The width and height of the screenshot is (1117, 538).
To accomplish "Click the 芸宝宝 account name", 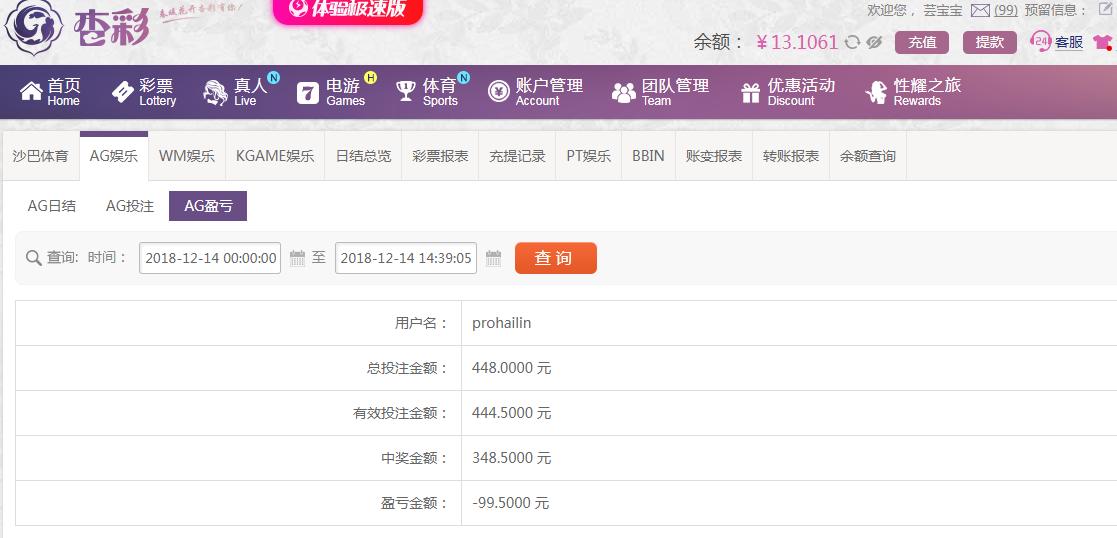I will (942, 11).
